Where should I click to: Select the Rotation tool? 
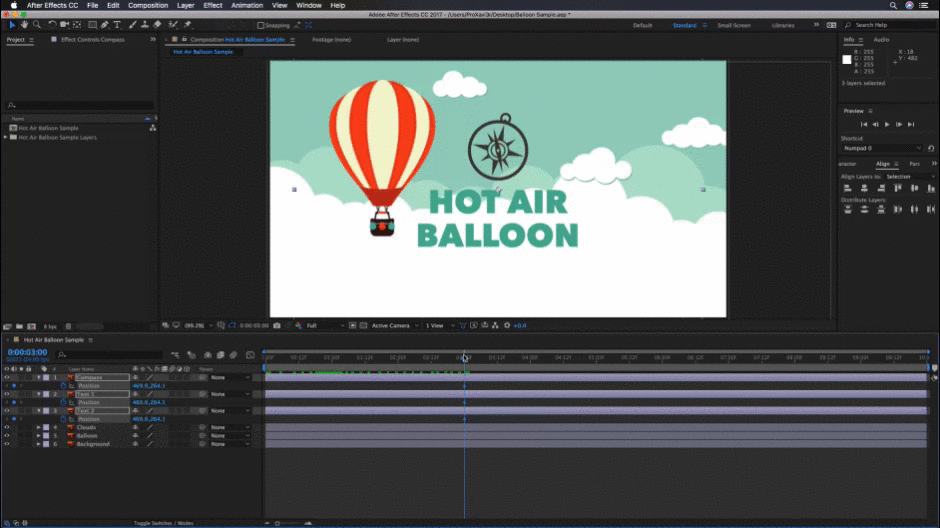pyautogui.click(x=52, y=25)
